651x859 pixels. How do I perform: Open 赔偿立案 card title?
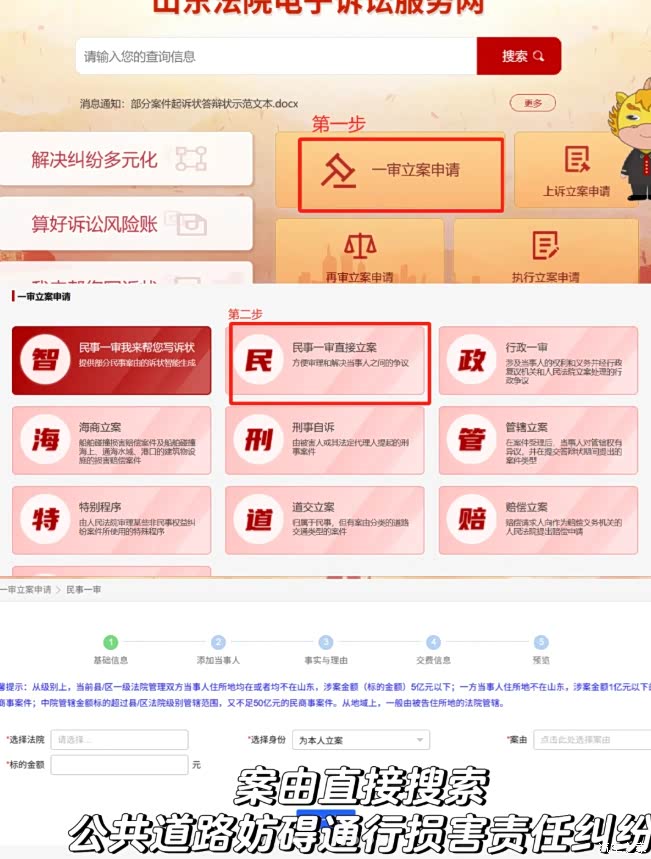point(526,507)
